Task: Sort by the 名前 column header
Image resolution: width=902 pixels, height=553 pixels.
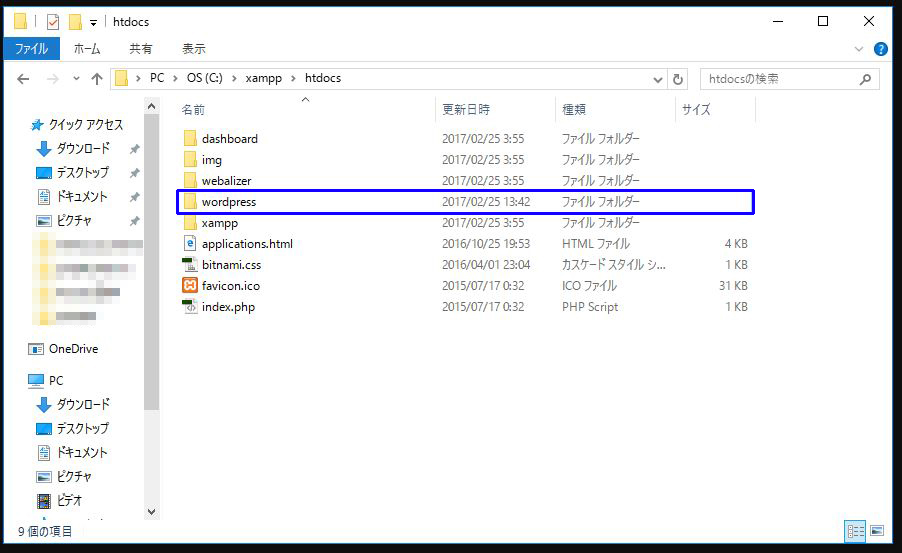Action: coord(193,109)
